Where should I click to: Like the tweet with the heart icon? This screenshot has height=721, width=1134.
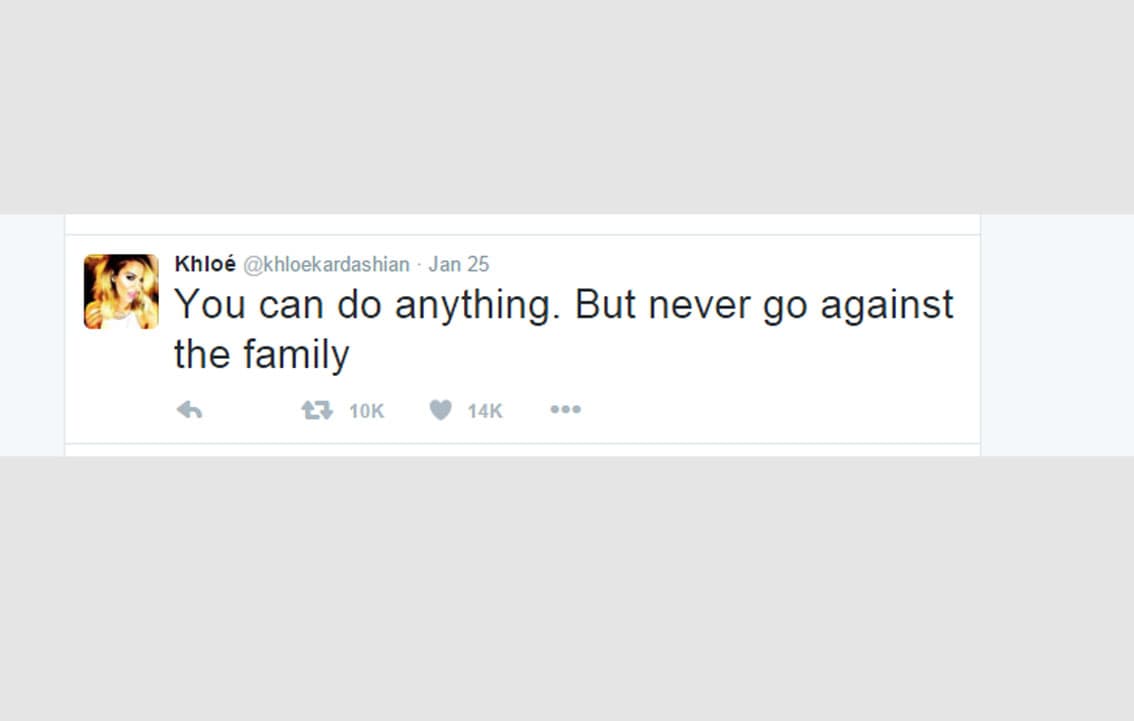point(439,409)
